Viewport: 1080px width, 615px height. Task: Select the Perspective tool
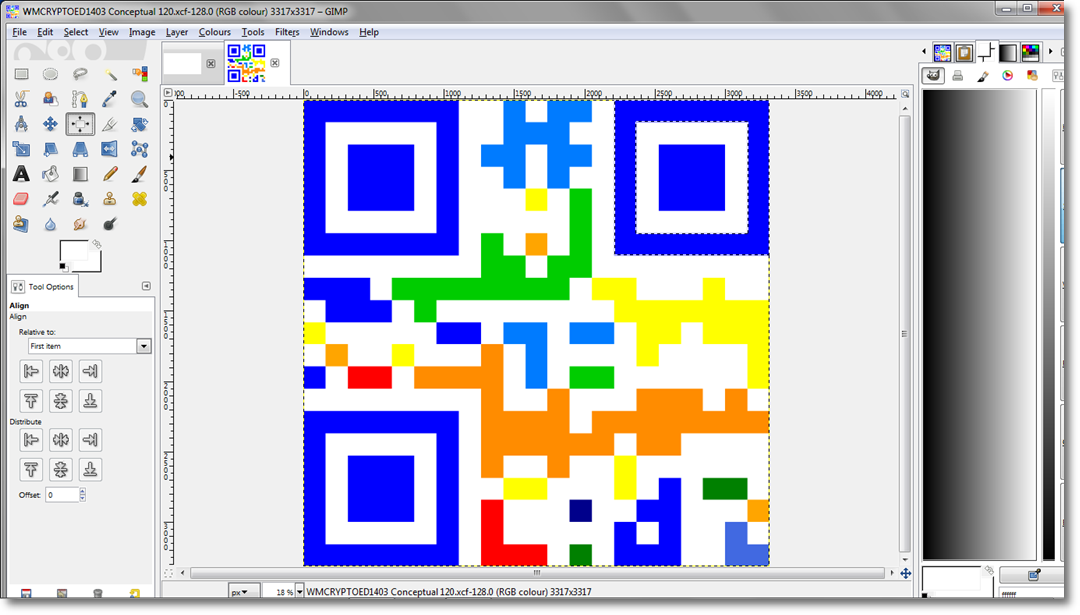(80, 149)
